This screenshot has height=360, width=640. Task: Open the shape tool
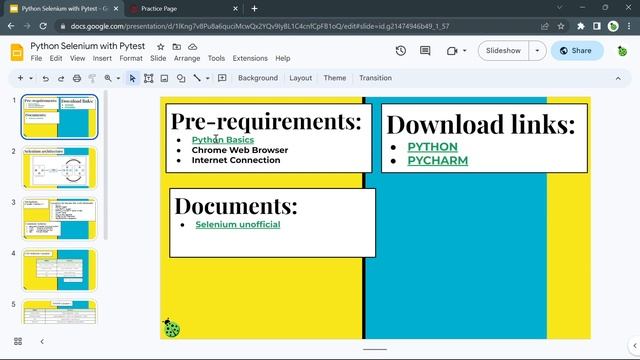click(181, 78)
